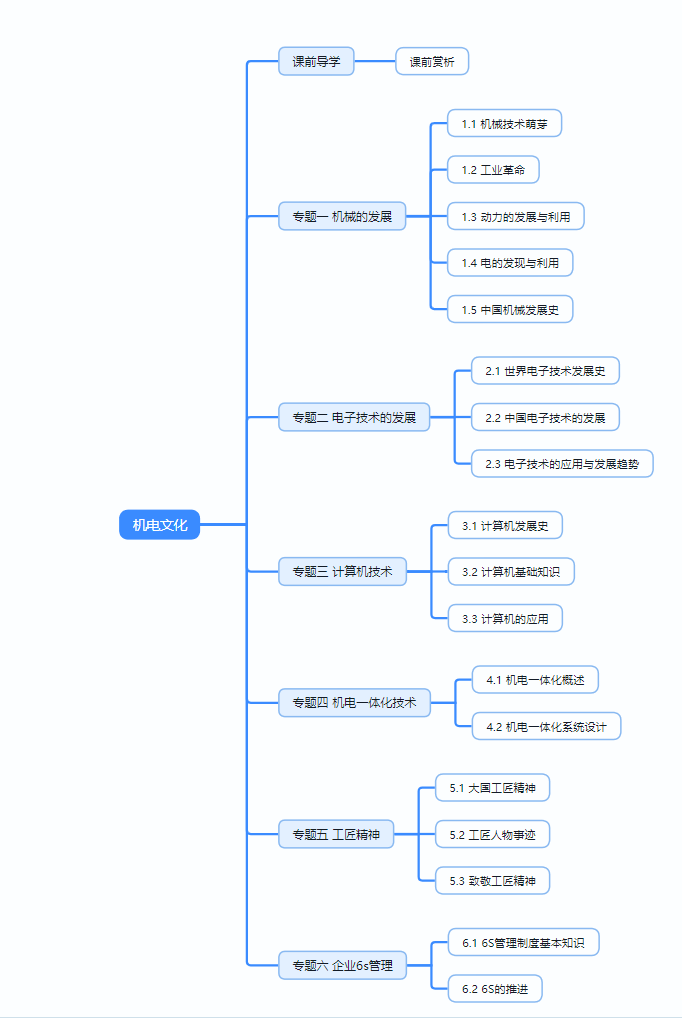Click node 2.3 电子技术的应用与发展趋势
Image resolution: width=682 pixels, height=1018 pixels.
click(562, 464)
